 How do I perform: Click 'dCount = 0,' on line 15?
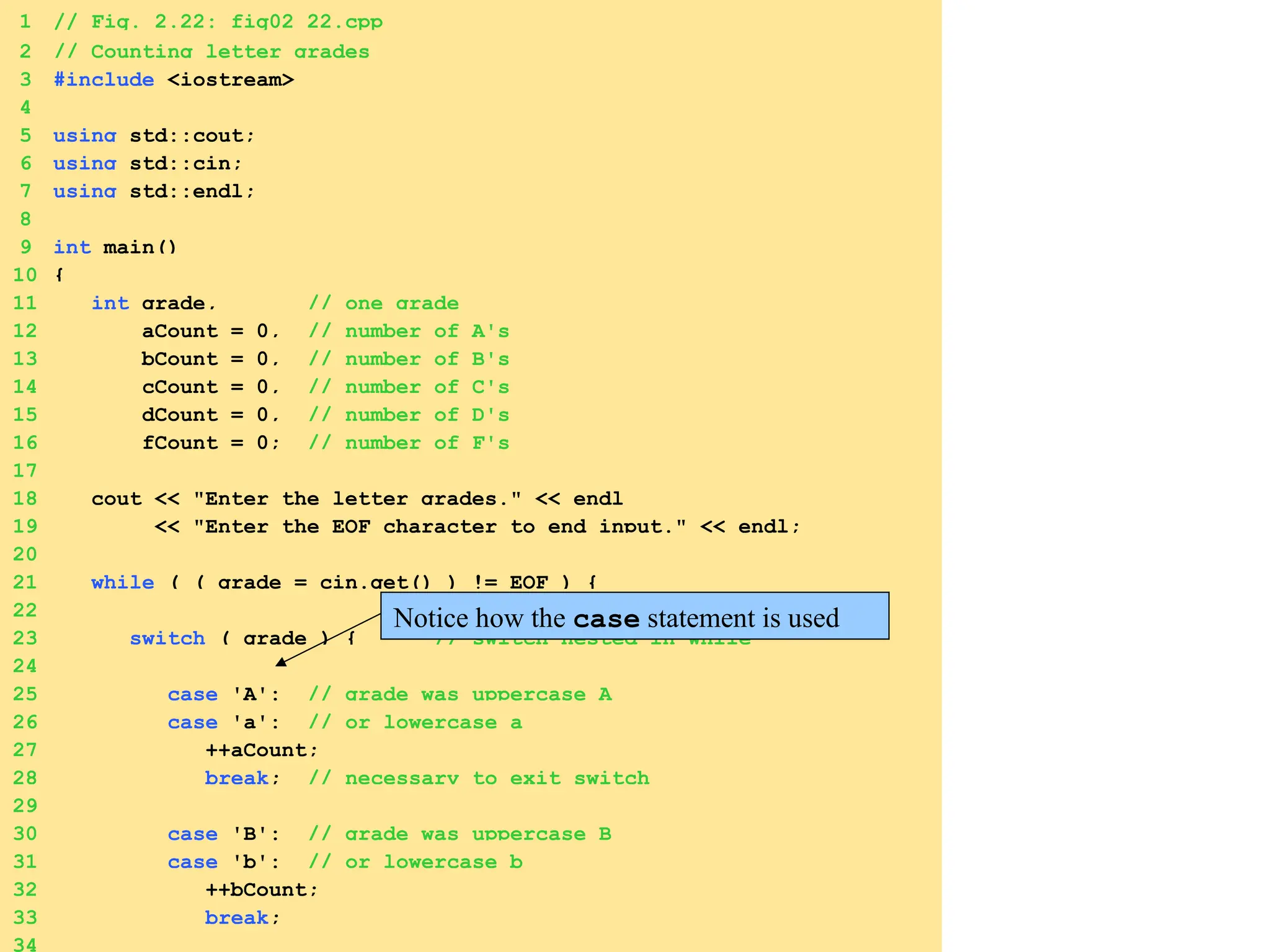coord(211,415)
